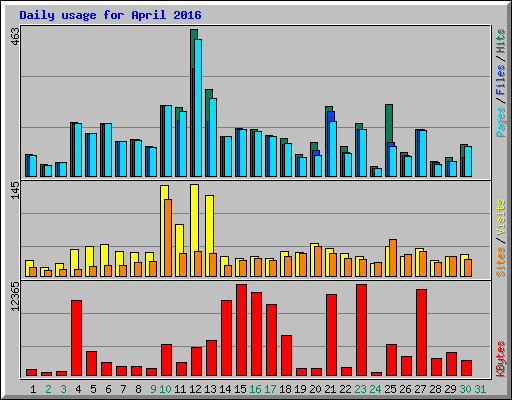Select the "Sites" legend word
The image size is (512, 400).
[500, 262]
